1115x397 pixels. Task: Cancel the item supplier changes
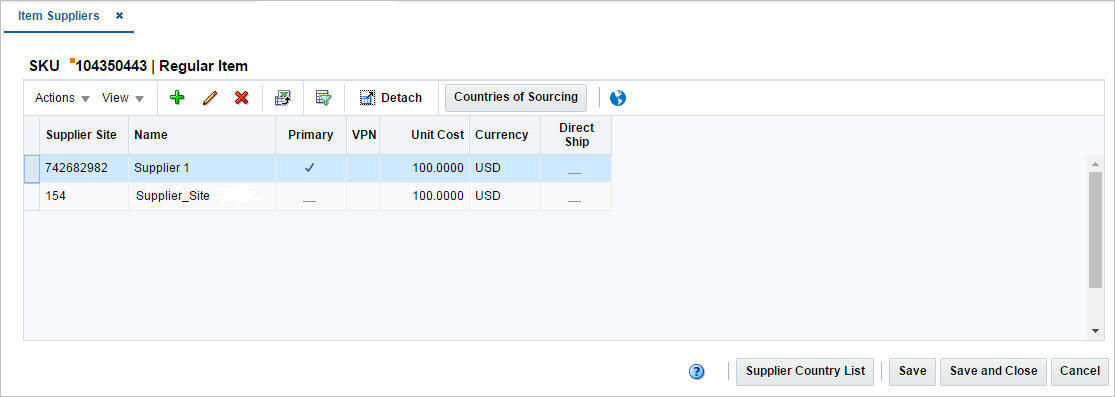[x=1079, y=371]
